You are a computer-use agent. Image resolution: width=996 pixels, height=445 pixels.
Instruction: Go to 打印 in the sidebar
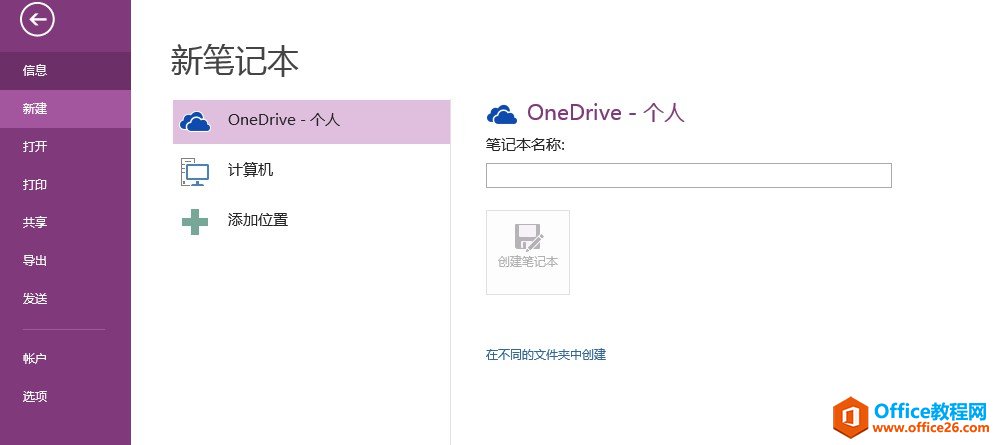click(x=35, y=185)
